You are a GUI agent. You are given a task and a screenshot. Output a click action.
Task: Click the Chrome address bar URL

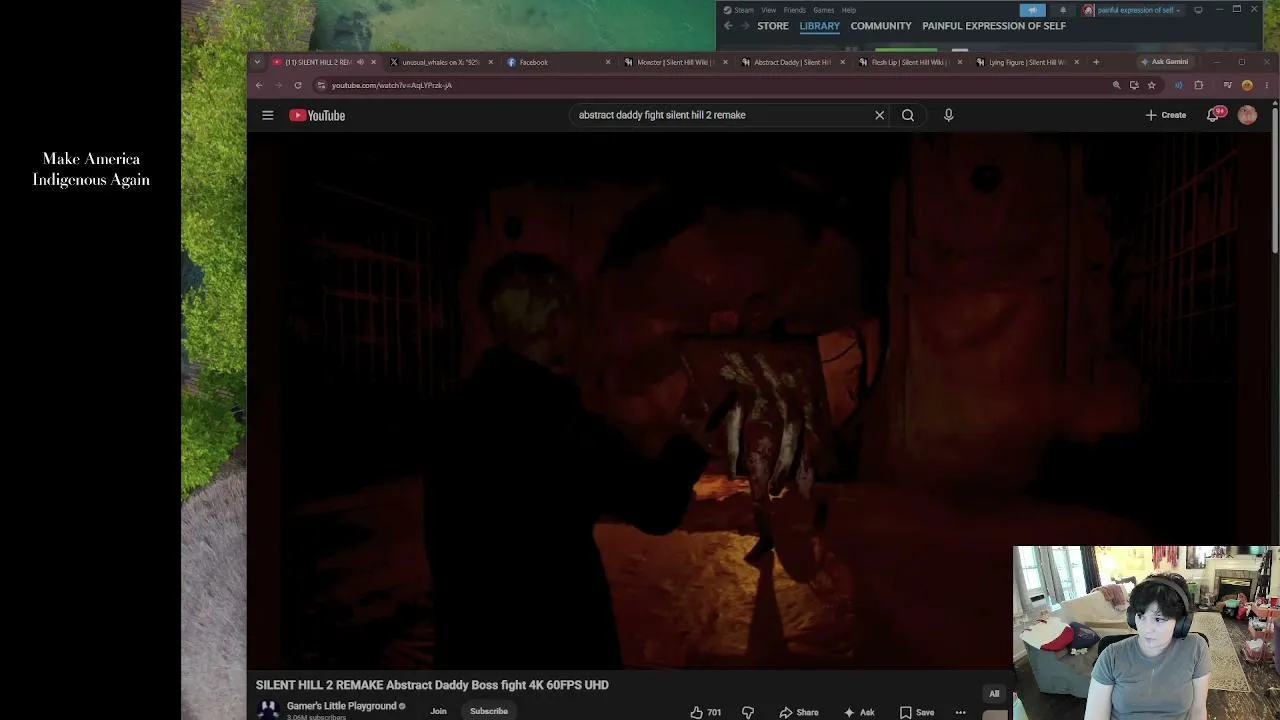(x=392, y=85)
